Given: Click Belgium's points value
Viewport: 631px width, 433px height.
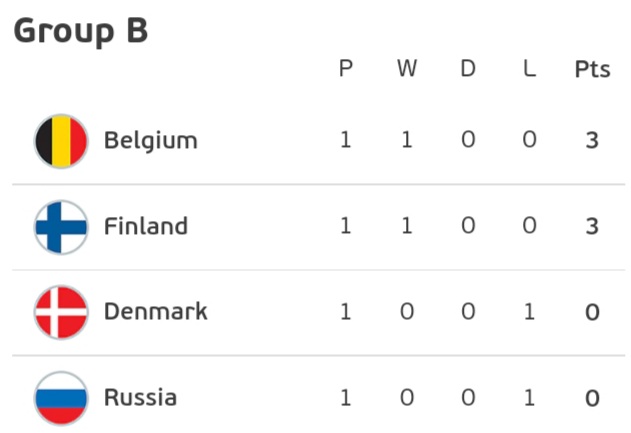Looking at the screenshot, I should (592, 141).
